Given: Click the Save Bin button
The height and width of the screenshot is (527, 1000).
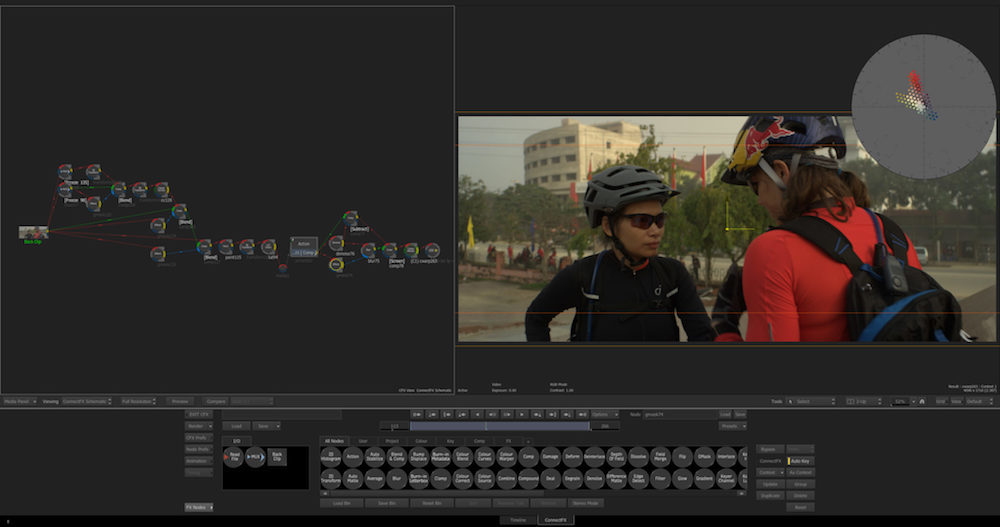Looking at the screenshot, I should pyautogui.click(x=386, y=503).
